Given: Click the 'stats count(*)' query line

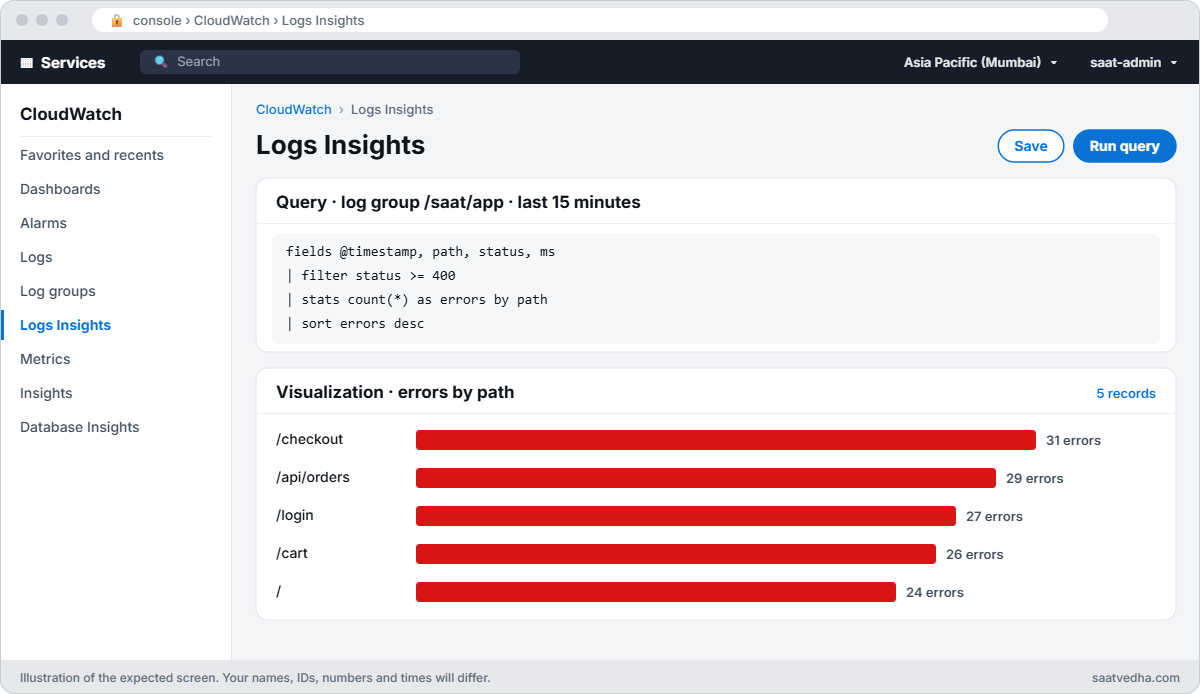Looking at the screenshot, I should click(417, 300).
